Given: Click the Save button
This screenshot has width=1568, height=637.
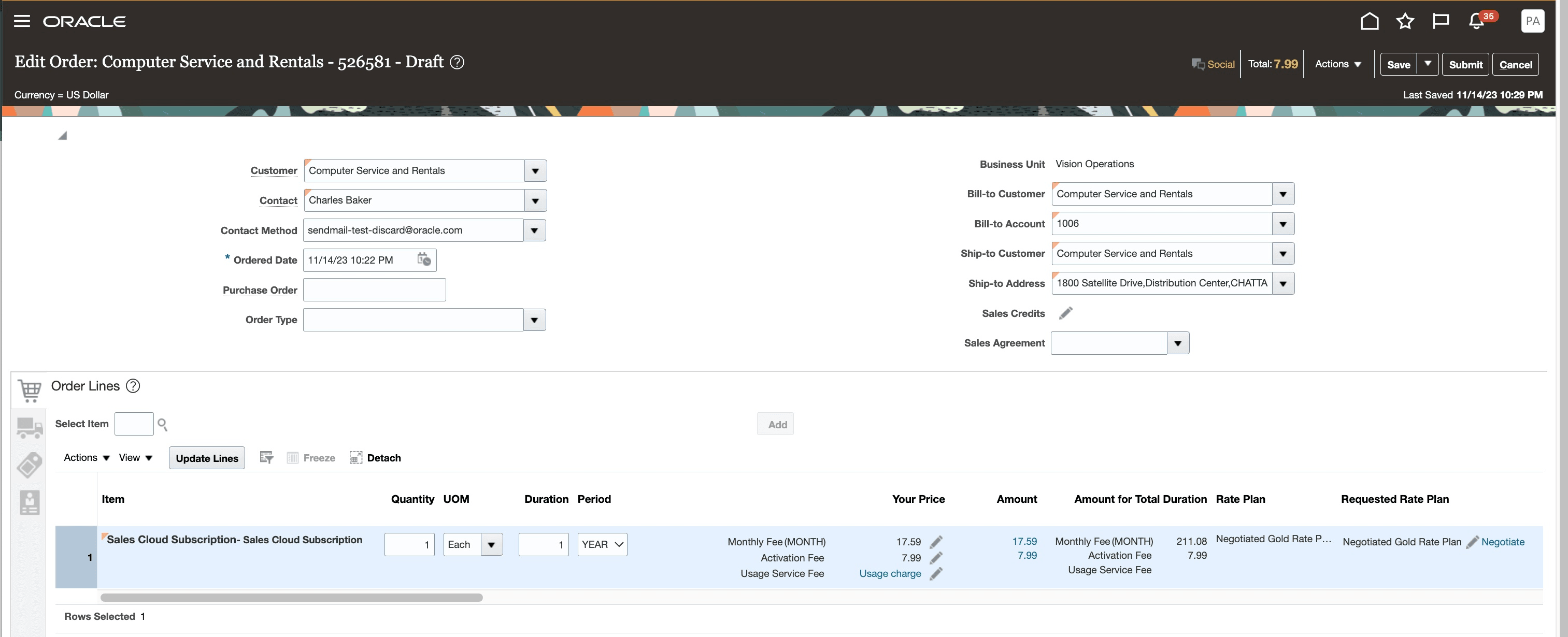Looking at the screenshot, I should [x=1398, y=64].
